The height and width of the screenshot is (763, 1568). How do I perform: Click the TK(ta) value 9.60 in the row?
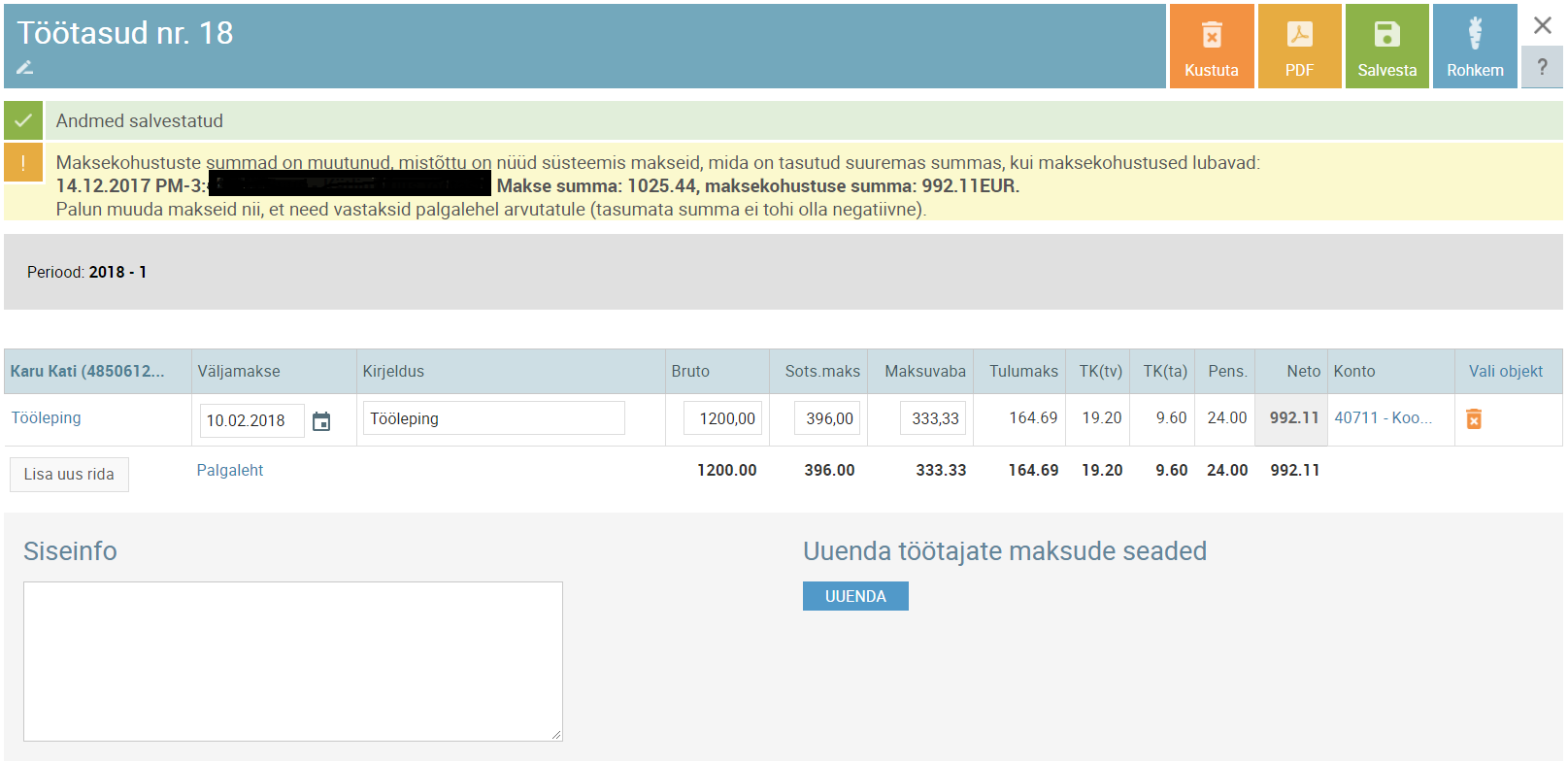[x=1171, y=417]
